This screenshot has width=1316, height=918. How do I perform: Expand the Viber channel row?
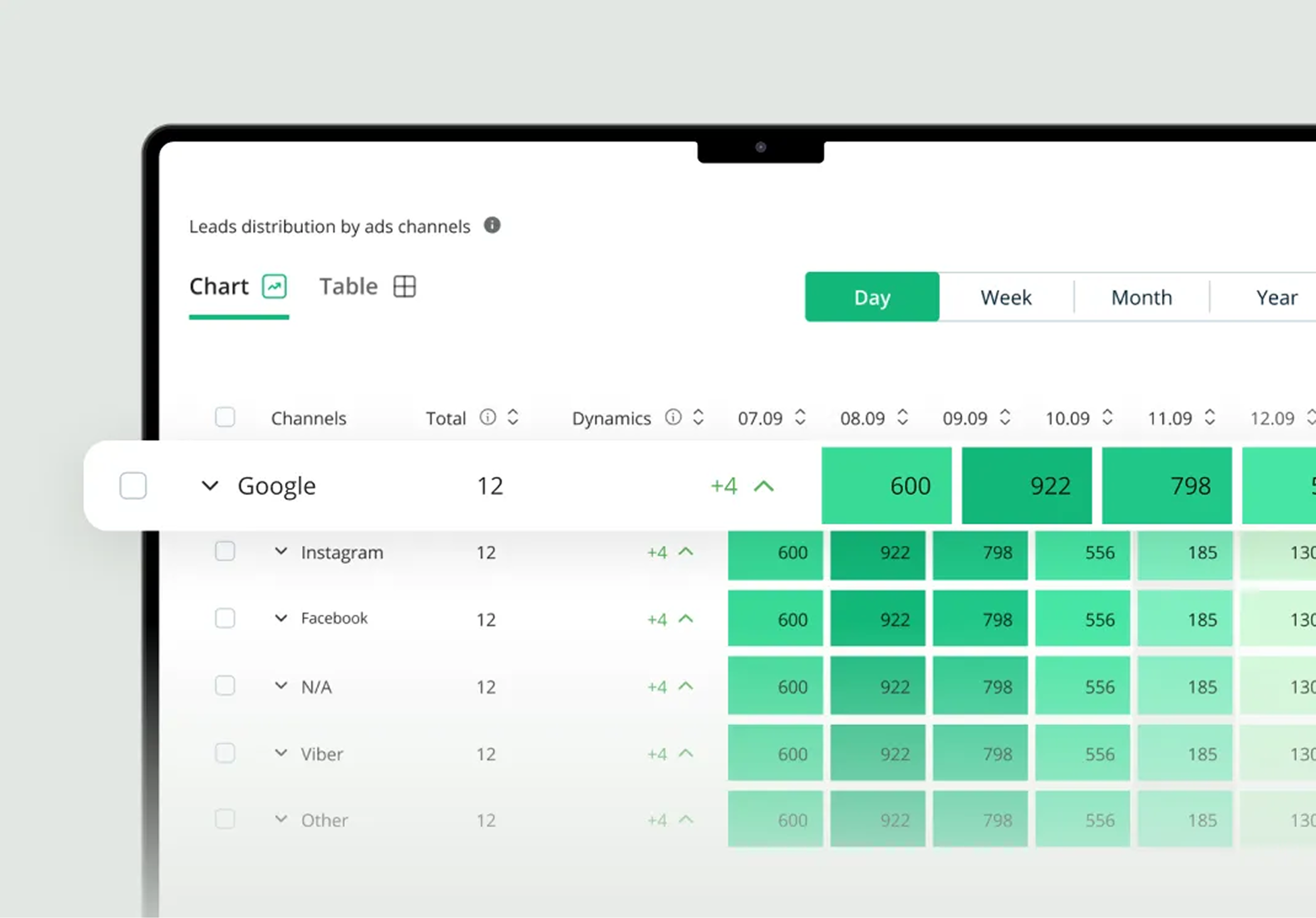tap(281, 753)
